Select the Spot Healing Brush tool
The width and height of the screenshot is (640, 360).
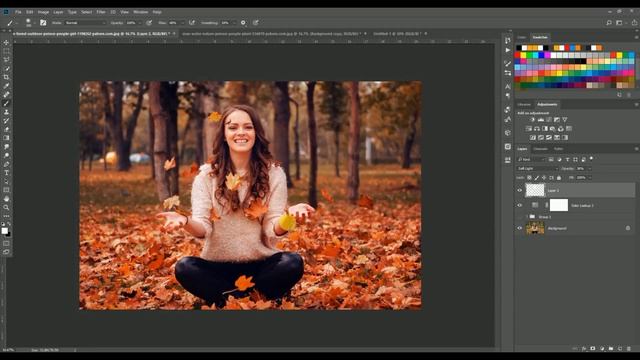(x=6, y=94)
